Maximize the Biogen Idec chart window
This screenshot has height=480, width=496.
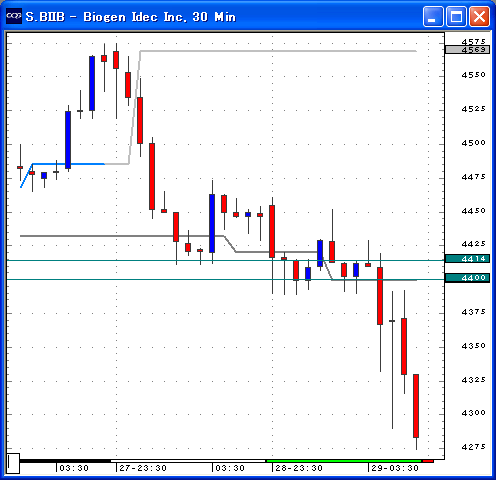point(456,16)
